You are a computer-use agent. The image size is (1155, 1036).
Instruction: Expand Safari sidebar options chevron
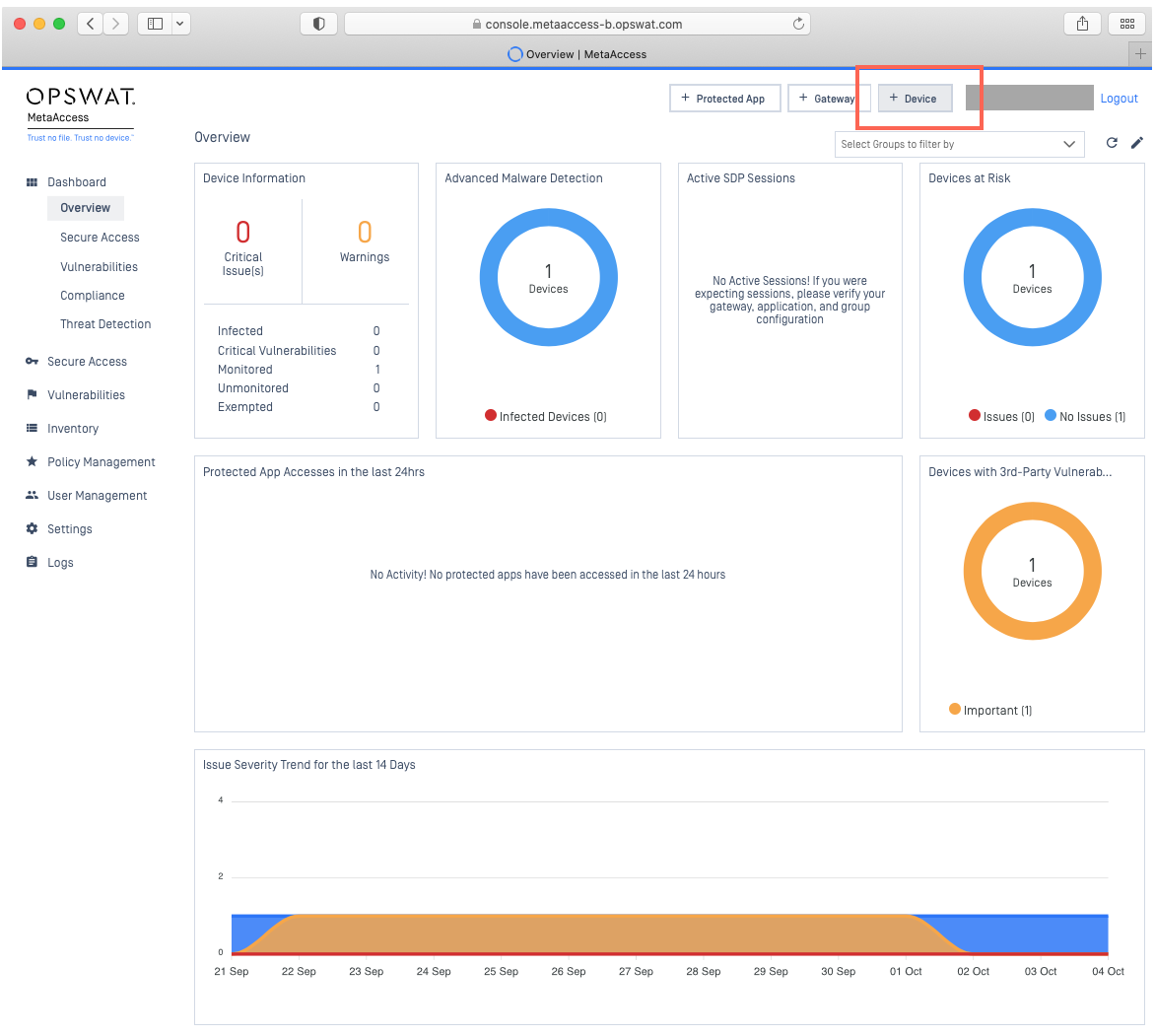(179, 24)
